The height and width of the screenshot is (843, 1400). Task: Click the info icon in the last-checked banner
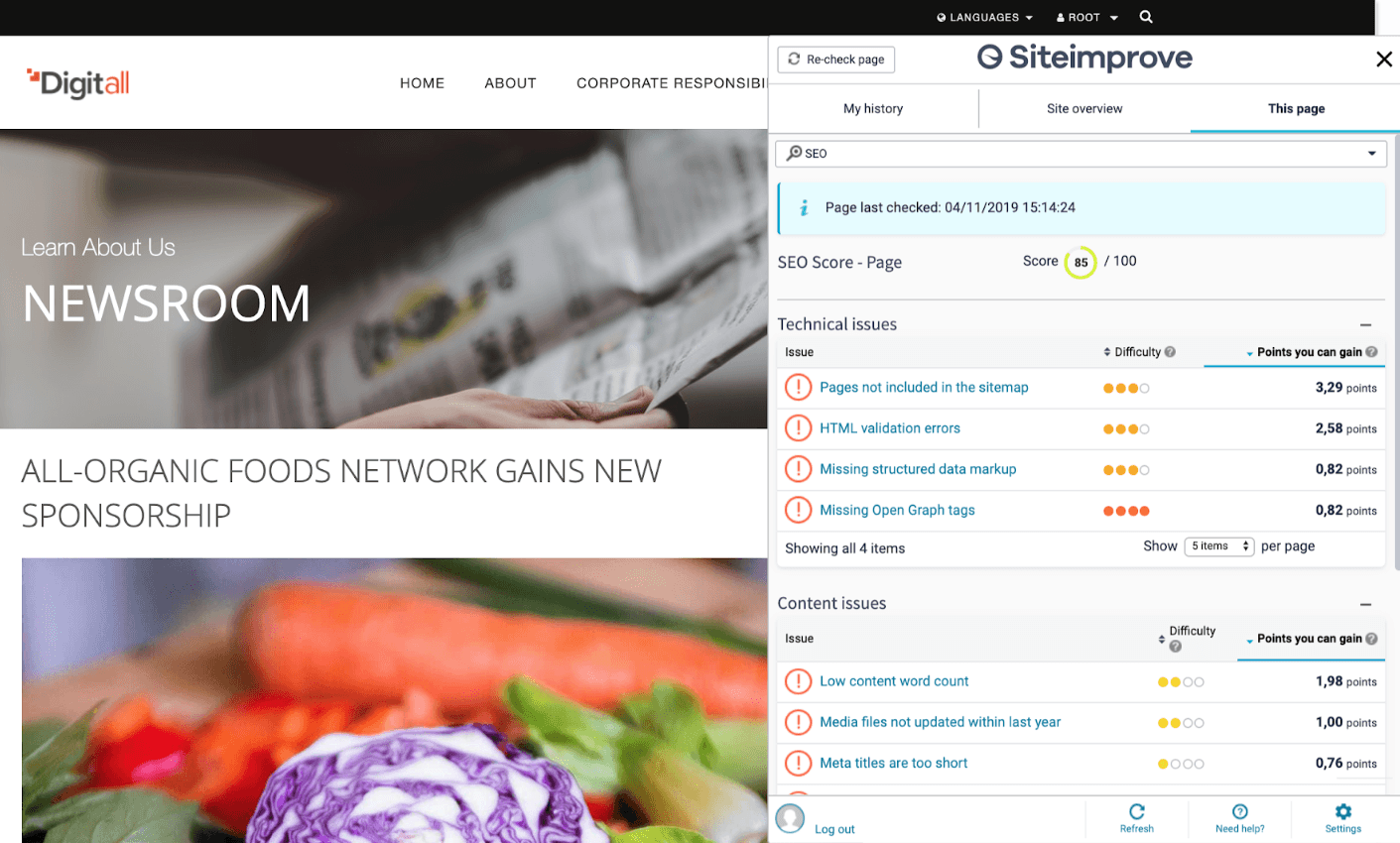point(803,209)
